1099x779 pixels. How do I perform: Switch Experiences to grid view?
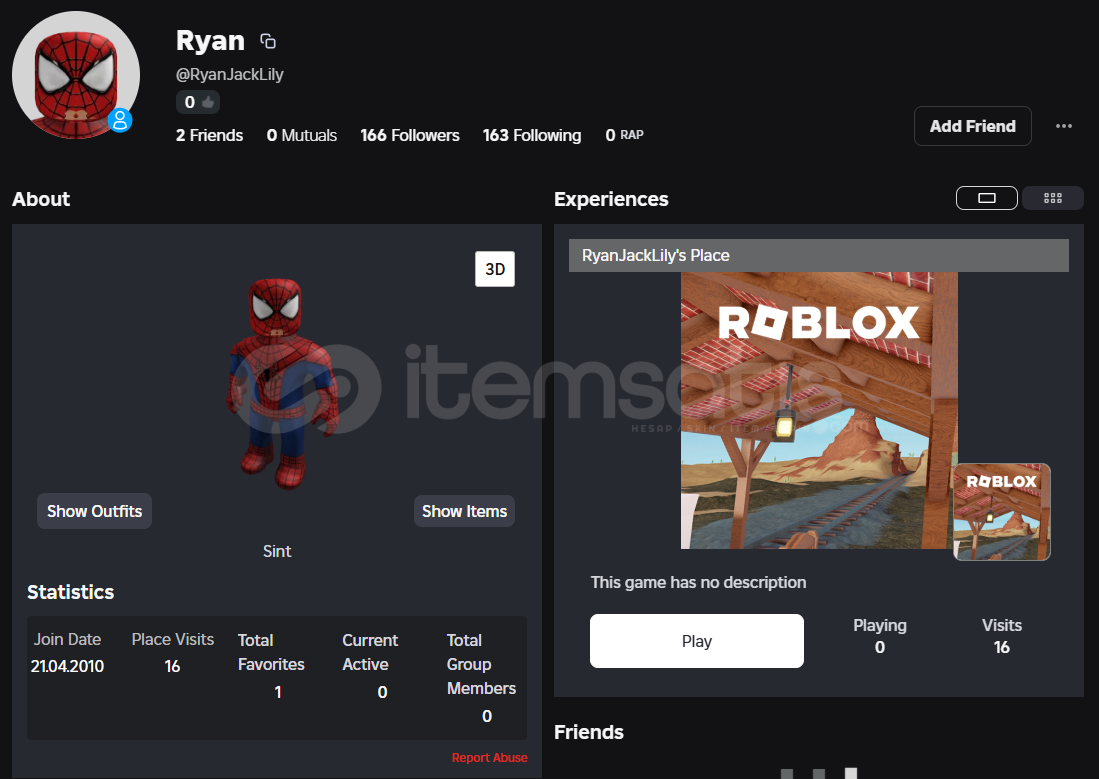1053,198
